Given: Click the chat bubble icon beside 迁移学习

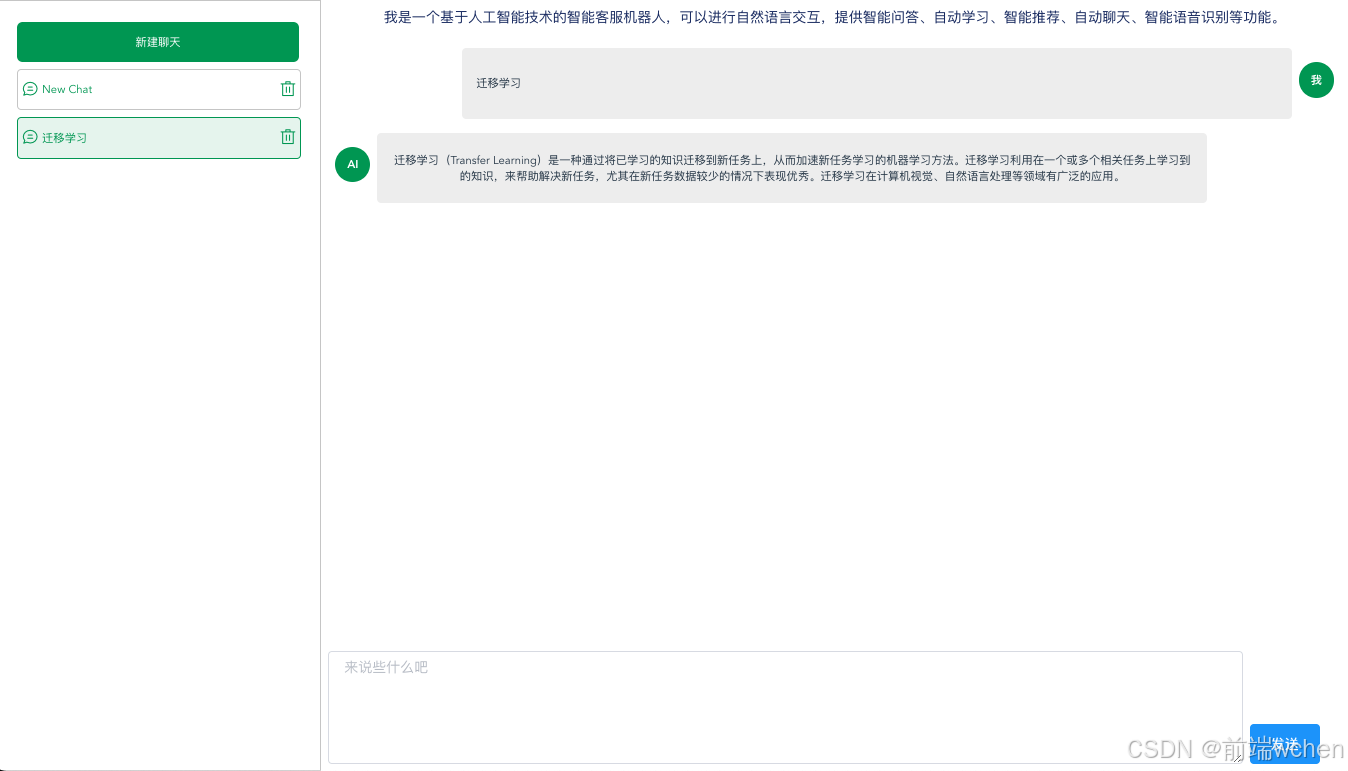Looking at the screenshot, I should click(x=30, y=137).
